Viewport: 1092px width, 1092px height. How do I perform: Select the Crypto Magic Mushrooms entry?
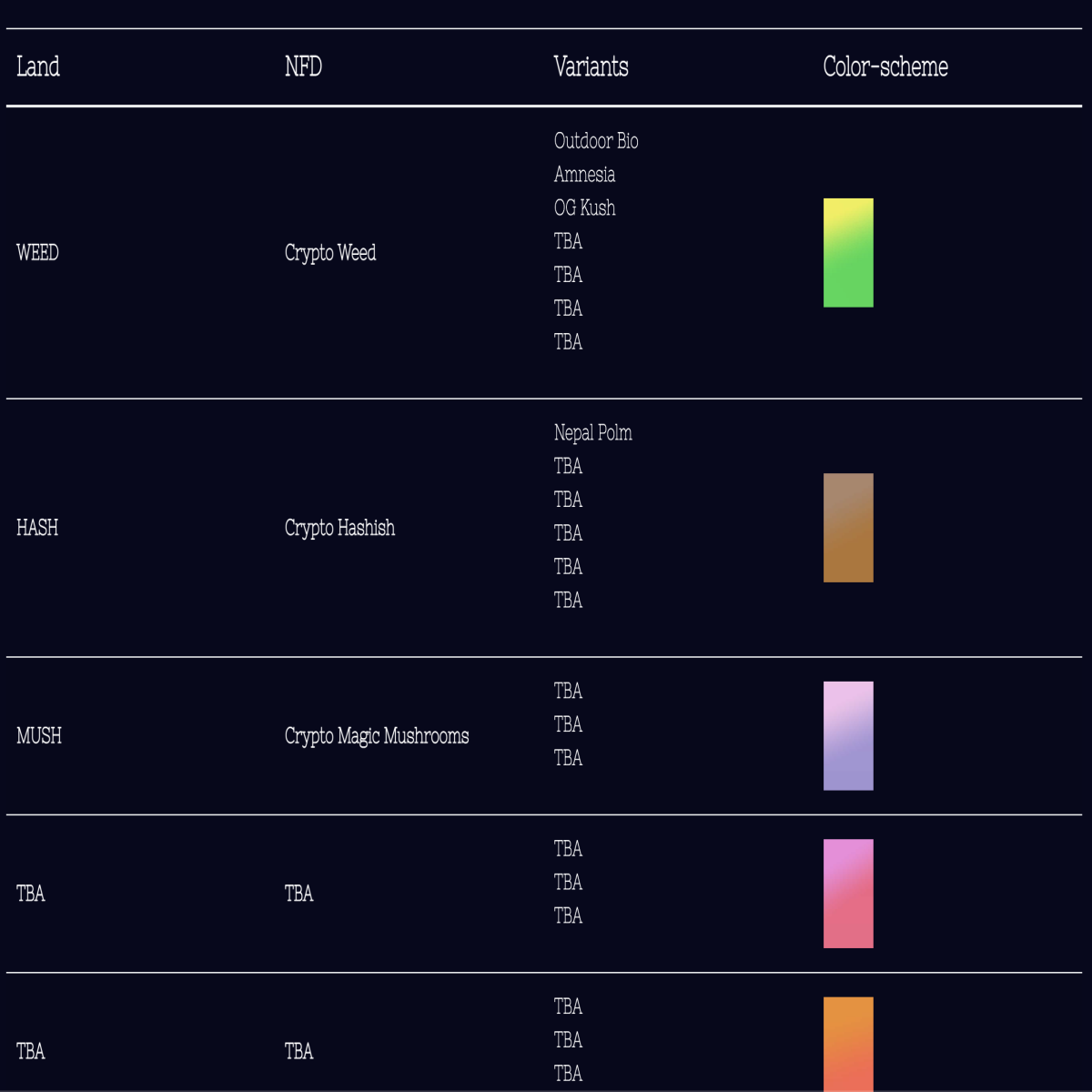point(377,736)
